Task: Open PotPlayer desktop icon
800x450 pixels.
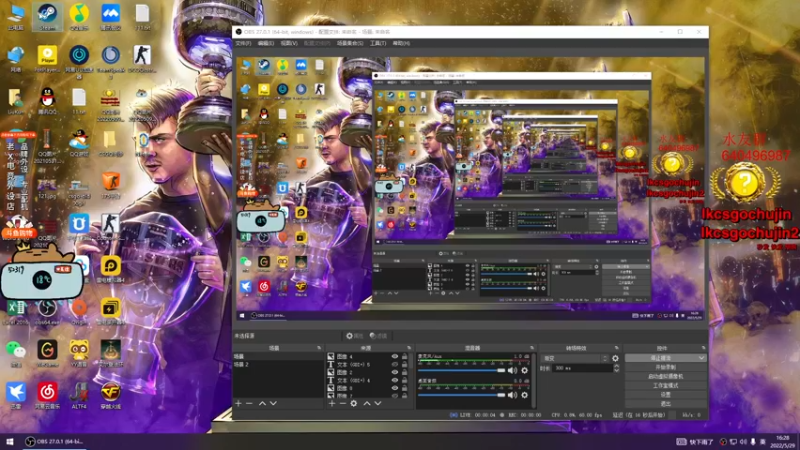Action: (47, 59)
